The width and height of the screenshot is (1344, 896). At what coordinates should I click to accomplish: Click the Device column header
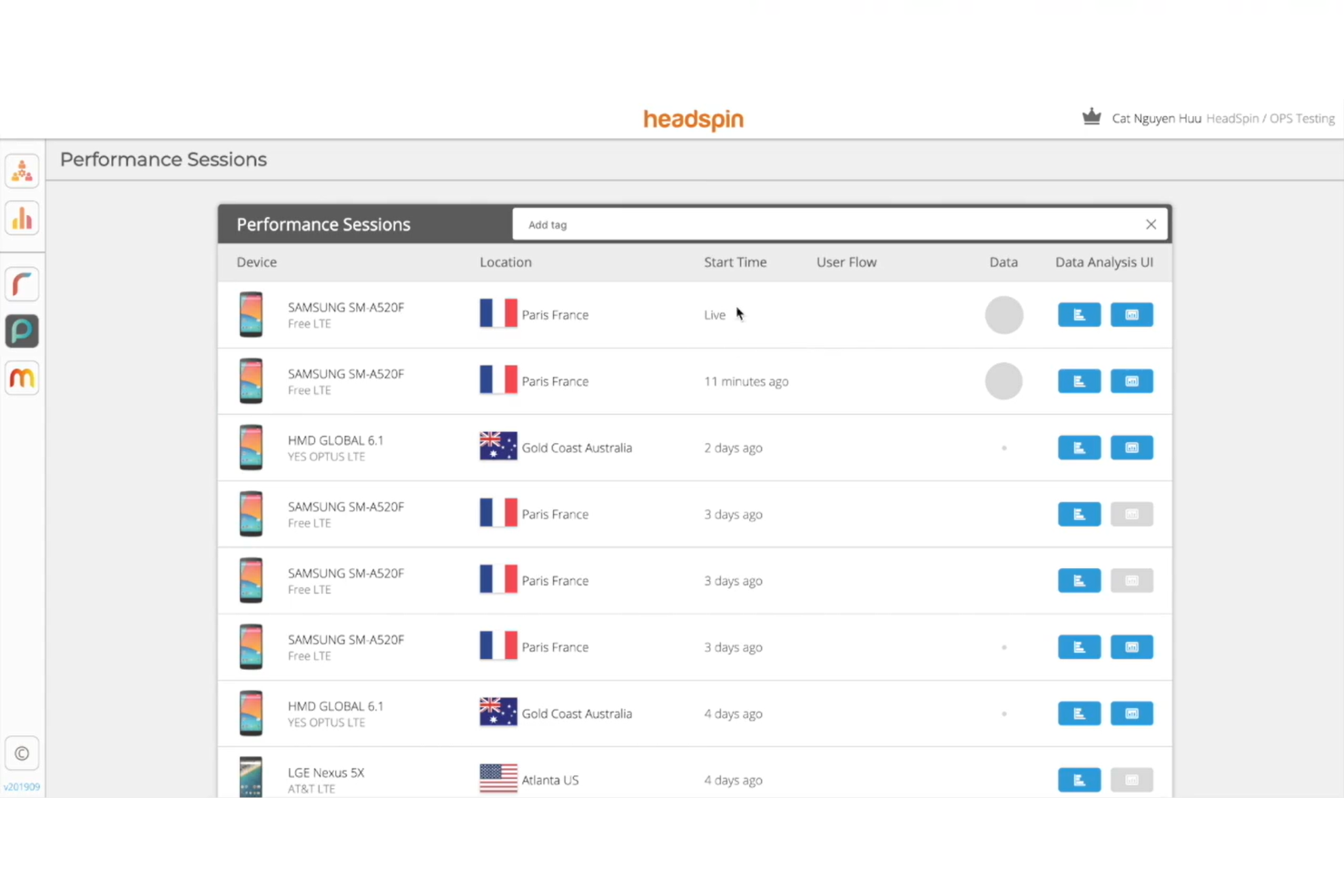pyautogui.click(x=256, y=262)
